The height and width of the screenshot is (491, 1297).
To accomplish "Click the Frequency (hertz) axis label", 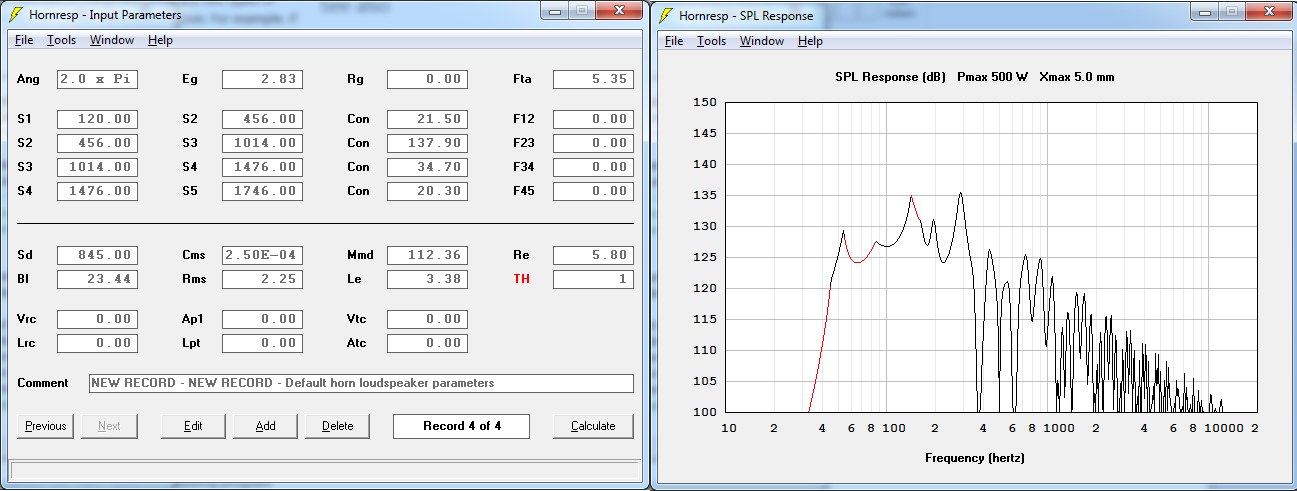I will tap(974, 458).
